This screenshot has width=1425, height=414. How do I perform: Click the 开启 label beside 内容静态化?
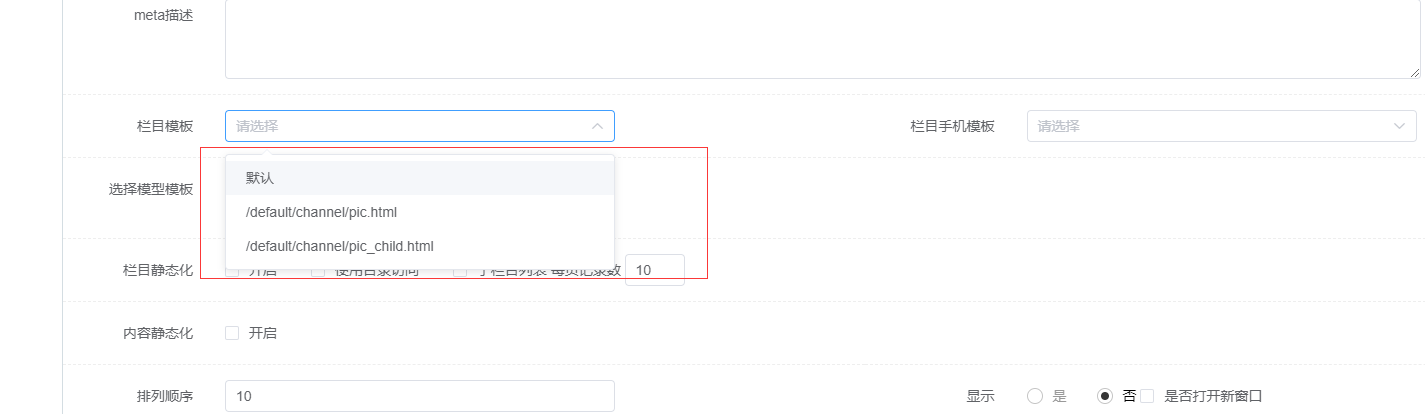pyautogui.click(x=263, y=333)
